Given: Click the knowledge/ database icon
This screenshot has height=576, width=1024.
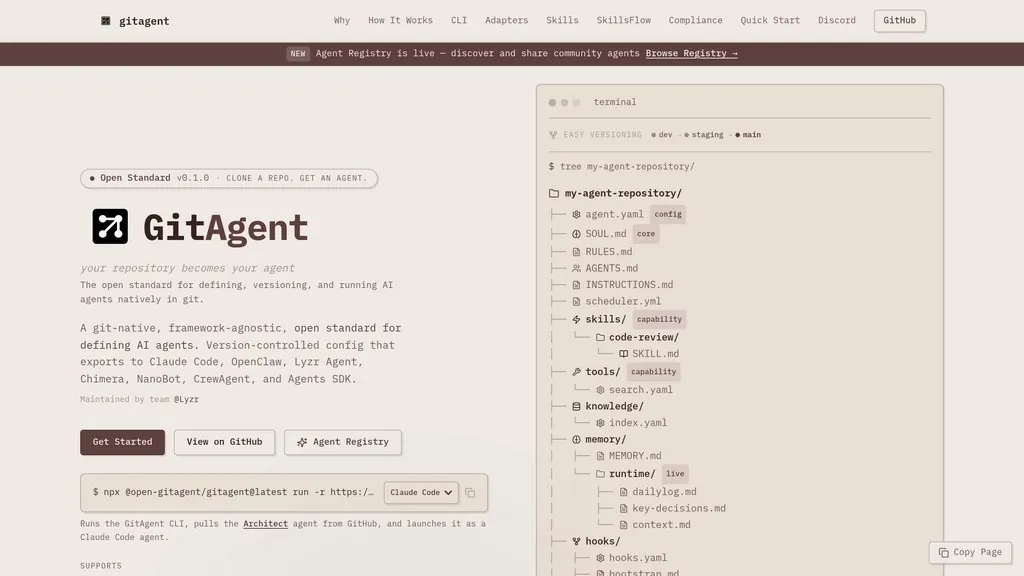Looking at the screenshot, I should [576, 407].
